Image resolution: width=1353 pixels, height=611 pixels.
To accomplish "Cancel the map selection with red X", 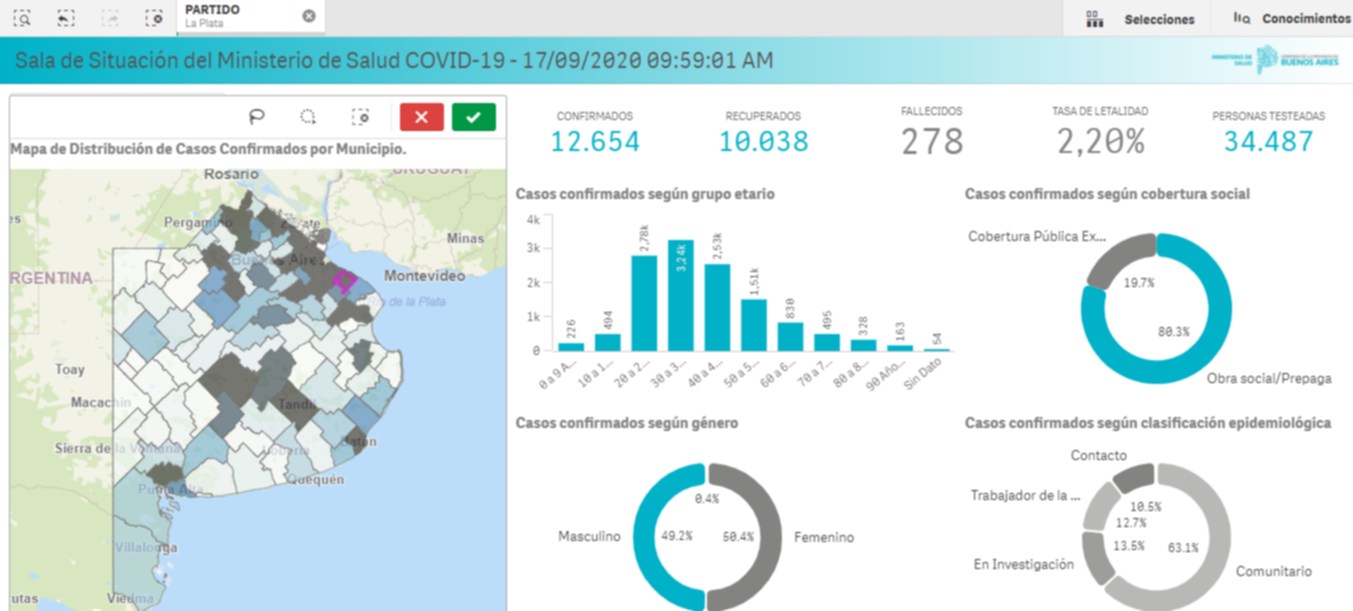I will point(421,117).
